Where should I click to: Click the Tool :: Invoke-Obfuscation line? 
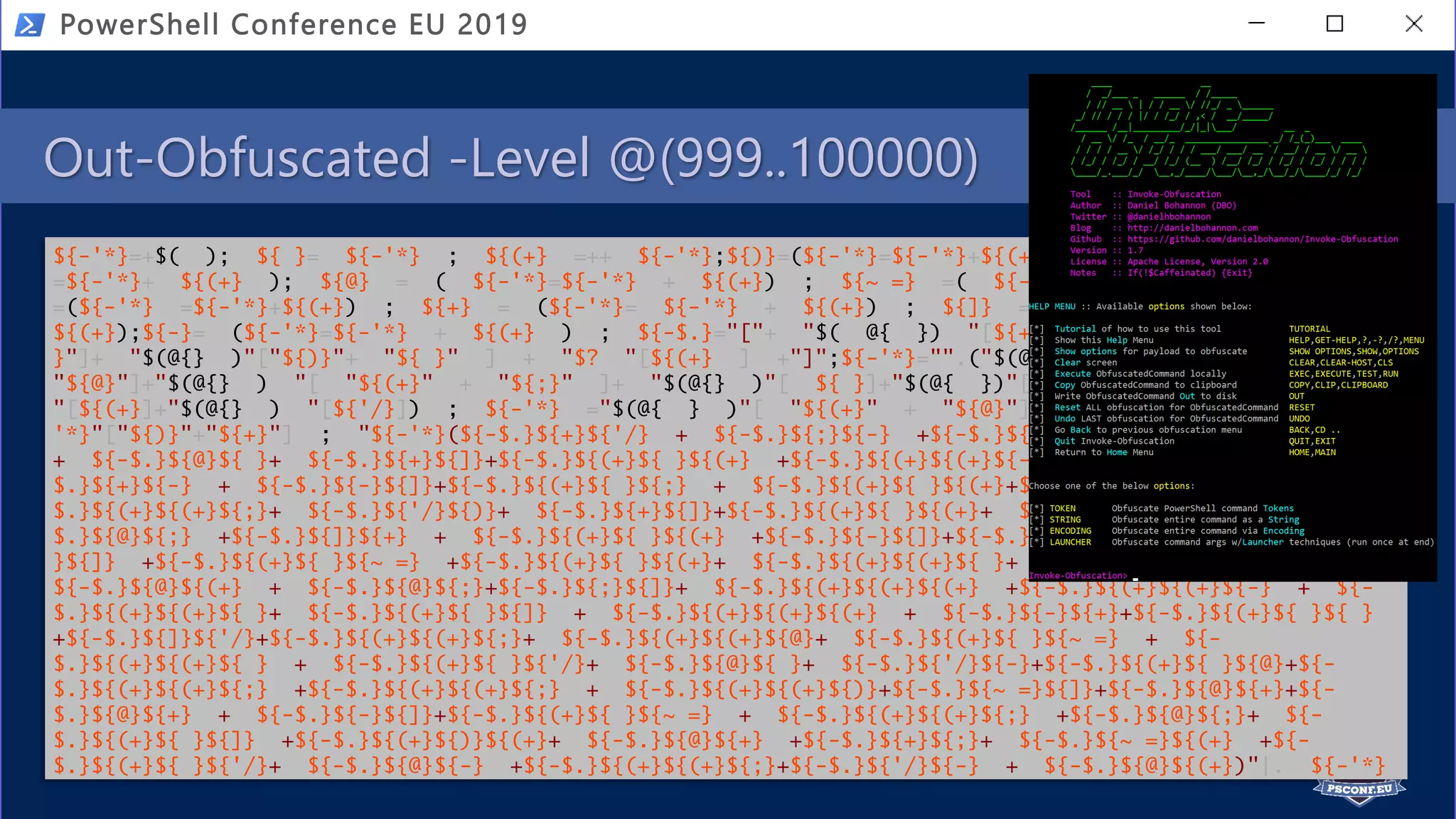(1145, 194)
